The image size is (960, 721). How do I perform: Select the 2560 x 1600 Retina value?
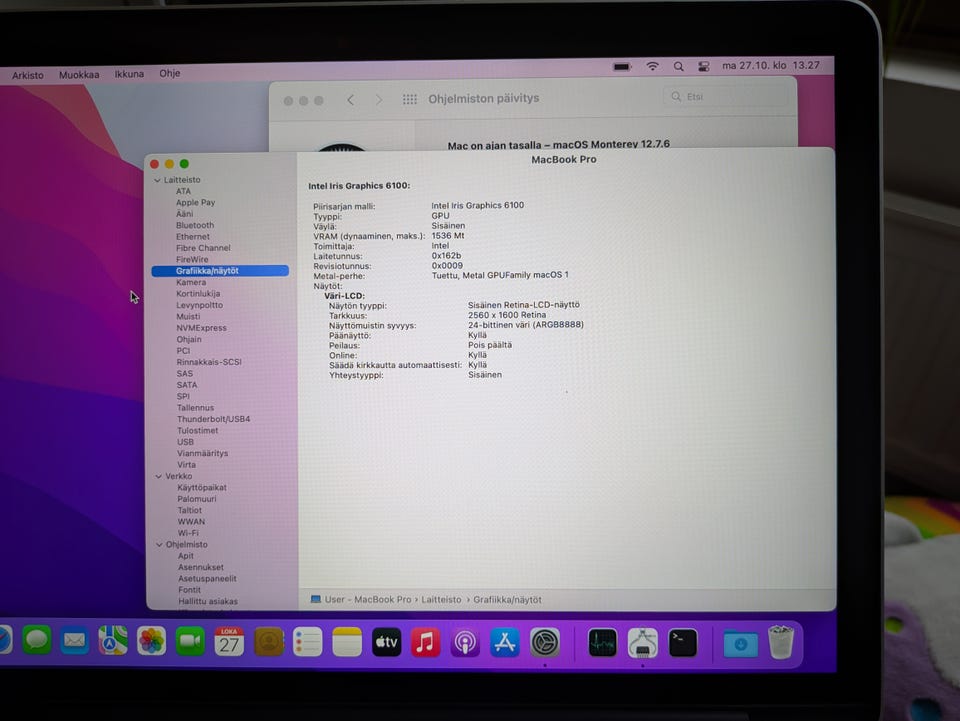pyautogui.click(x=507, y=315)
